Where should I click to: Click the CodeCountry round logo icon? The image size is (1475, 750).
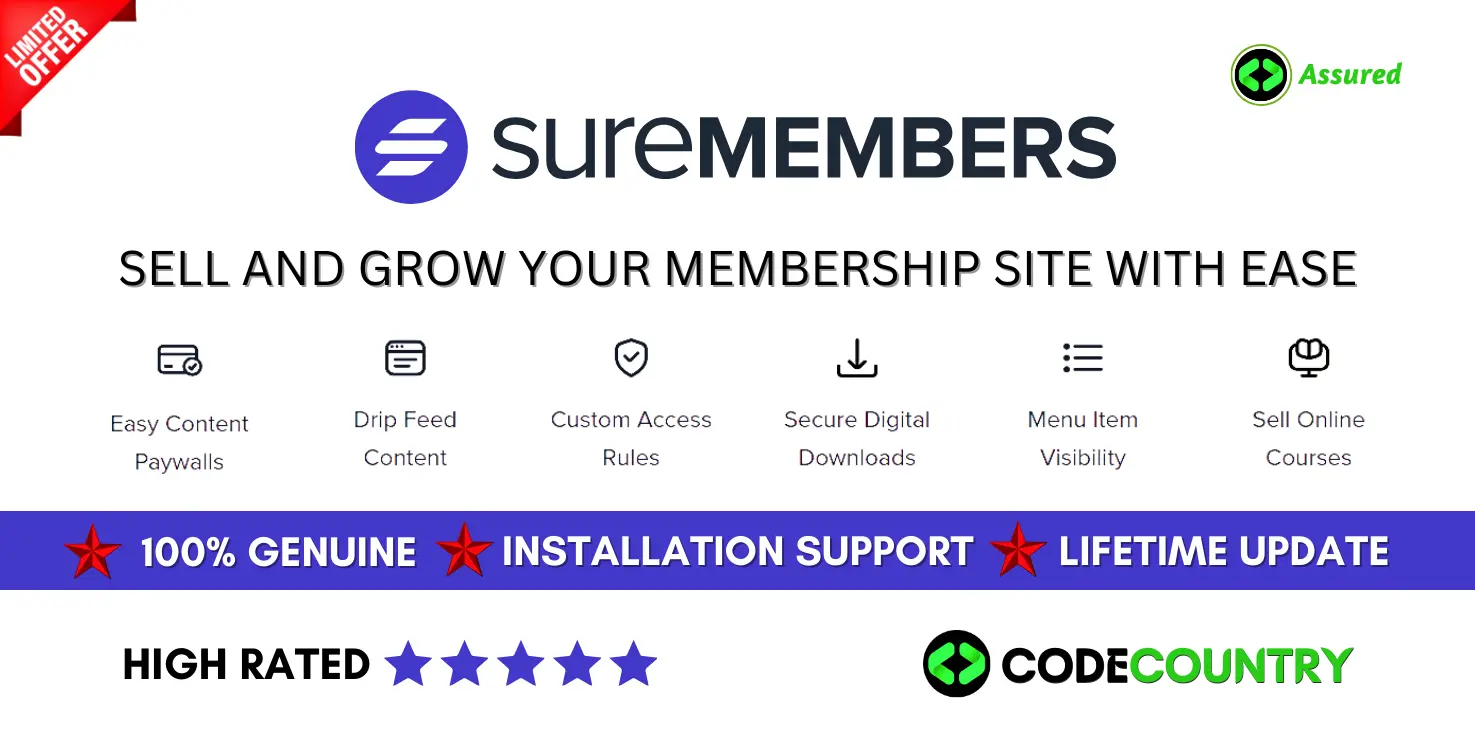pyautogui.click(x=957, y=663)
